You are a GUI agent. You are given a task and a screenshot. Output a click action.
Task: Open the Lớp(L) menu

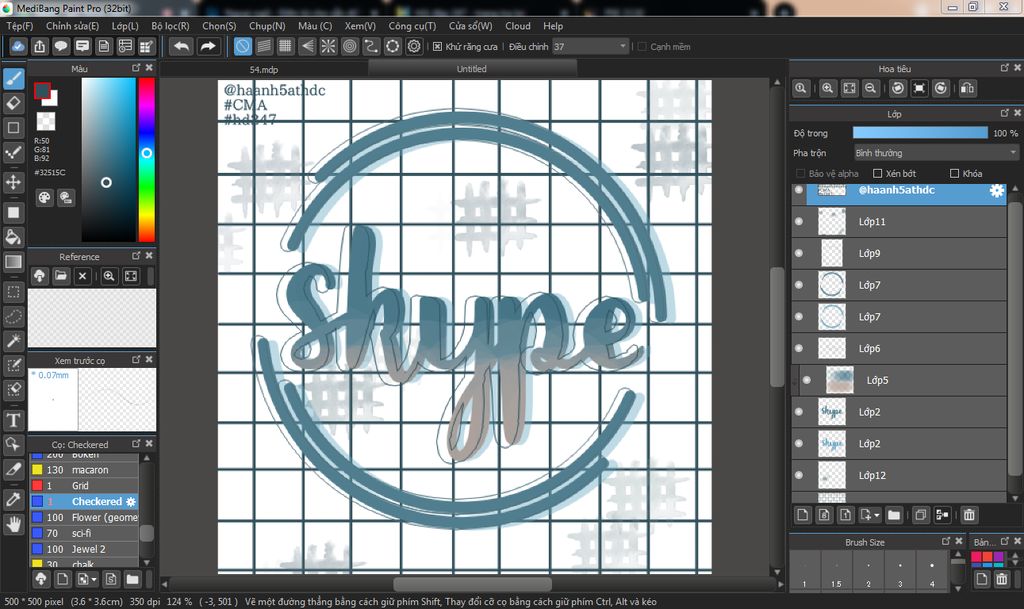[125, 26]
